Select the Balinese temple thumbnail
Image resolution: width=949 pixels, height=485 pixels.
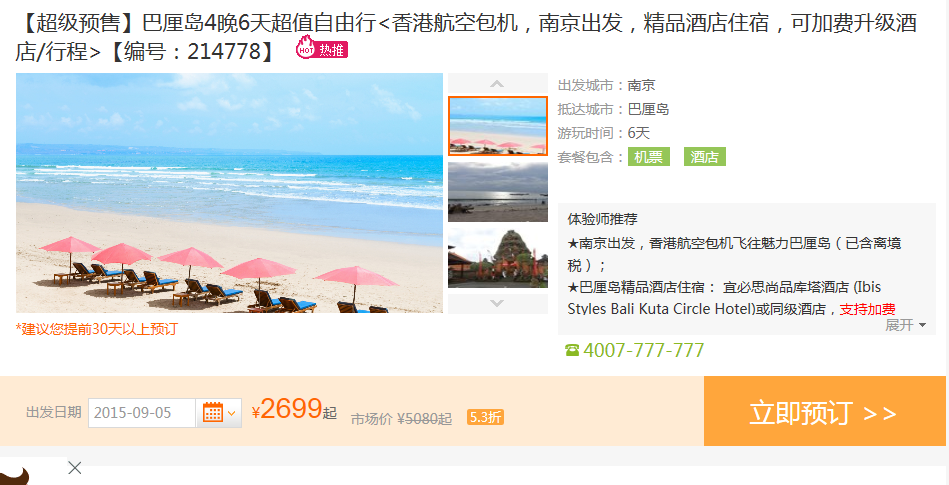(x=497, y=258)
